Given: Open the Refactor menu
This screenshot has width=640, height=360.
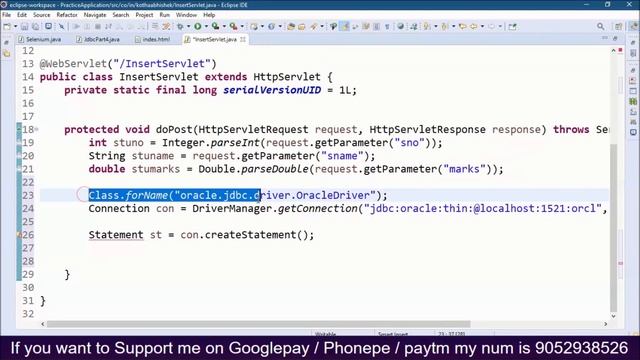Looking at the screenshot, I should tap(67, 15).
